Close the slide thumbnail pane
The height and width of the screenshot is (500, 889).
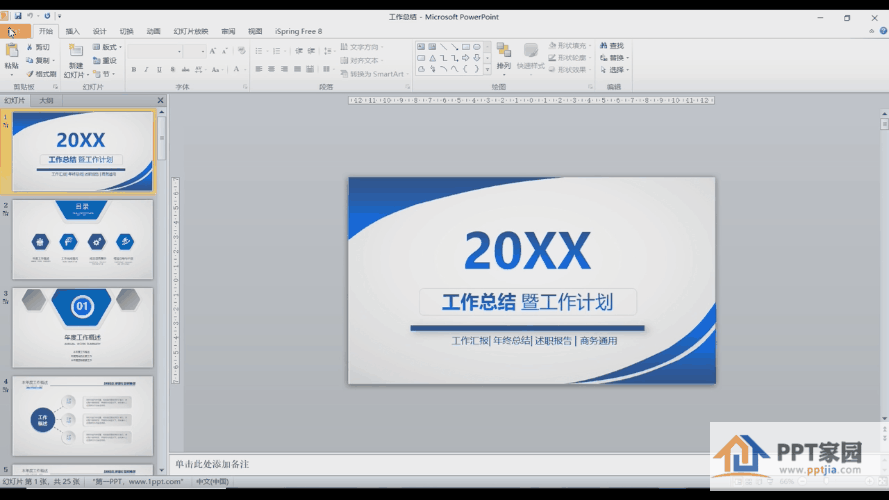160,100
